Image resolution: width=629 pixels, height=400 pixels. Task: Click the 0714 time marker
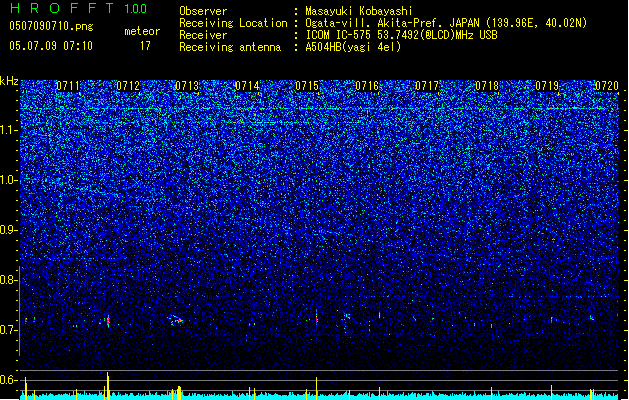pos(247,86)
